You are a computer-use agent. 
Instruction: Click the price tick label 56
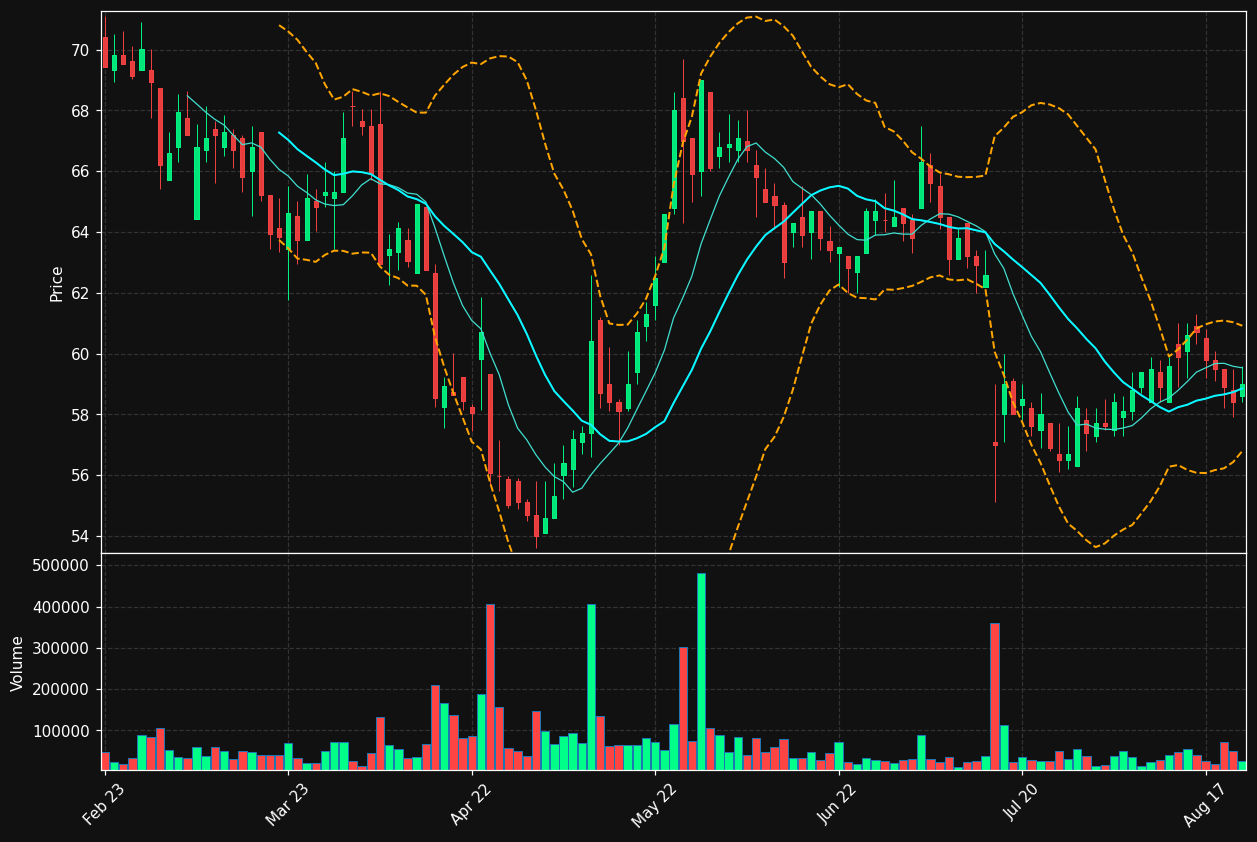pyautogui.click(x=80, y=476)
